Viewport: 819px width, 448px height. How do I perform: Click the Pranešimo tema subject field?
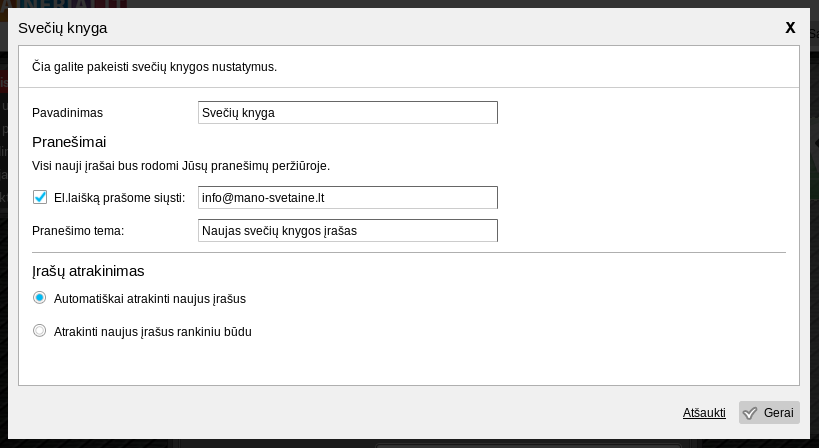(x=347, y=231)
